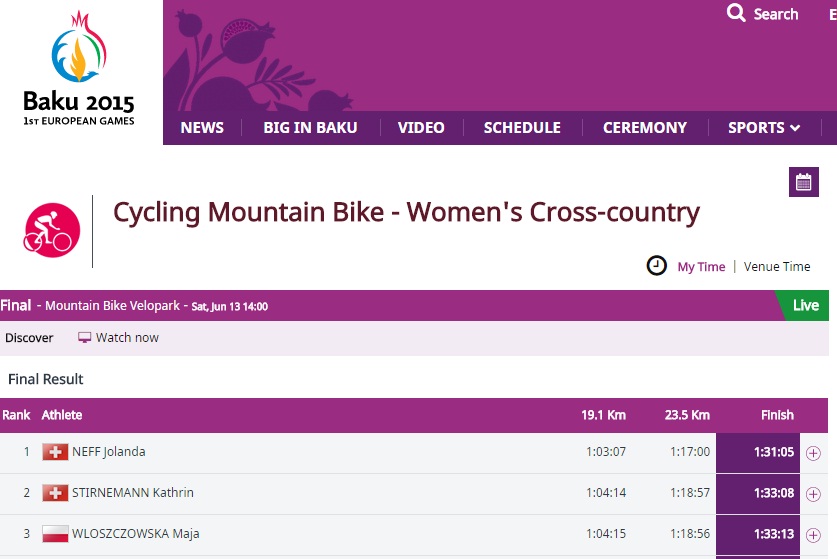Switch to Venue Time display
The image size is (837, 559).
[777, 266]
